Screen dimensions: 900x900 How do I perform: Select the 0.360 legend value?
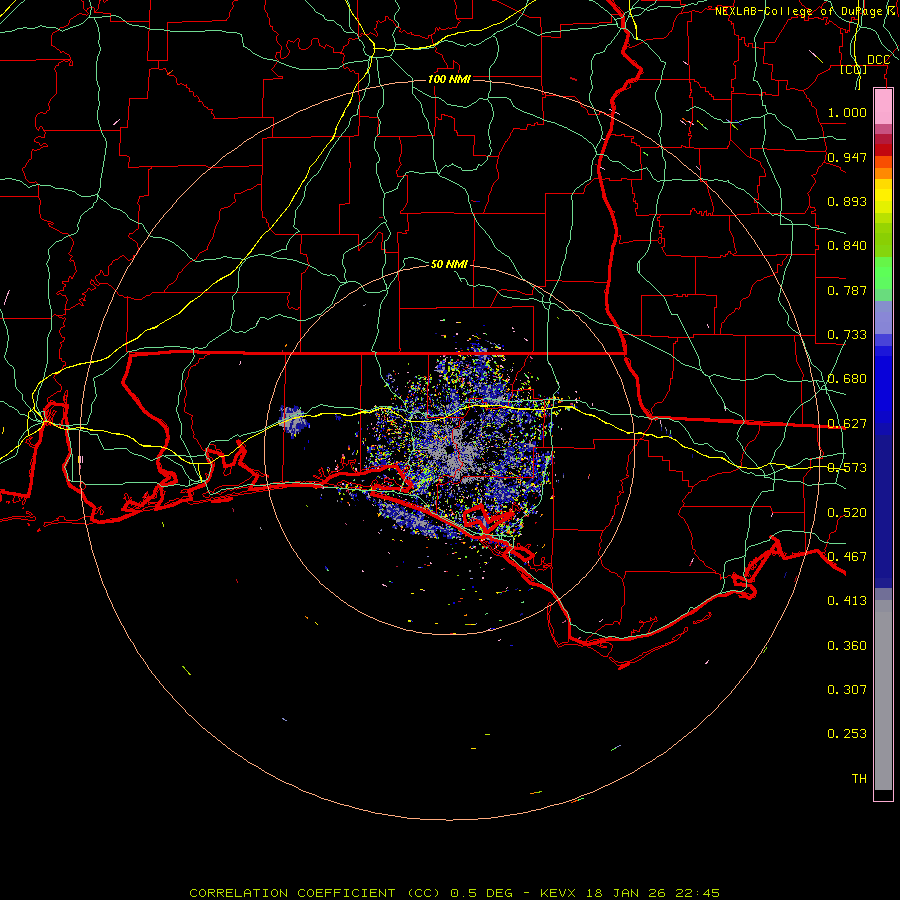click(847, 646)
